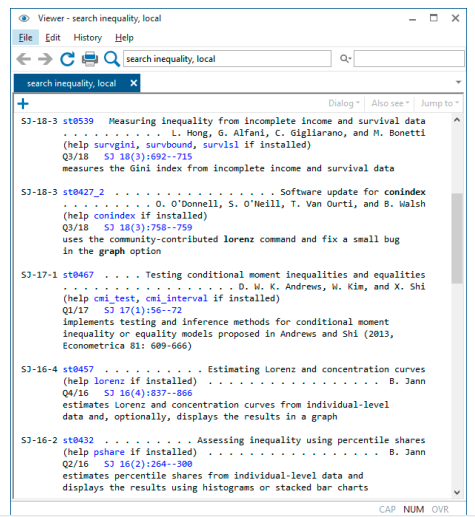Open help for cmi_interval

(176, 298)
